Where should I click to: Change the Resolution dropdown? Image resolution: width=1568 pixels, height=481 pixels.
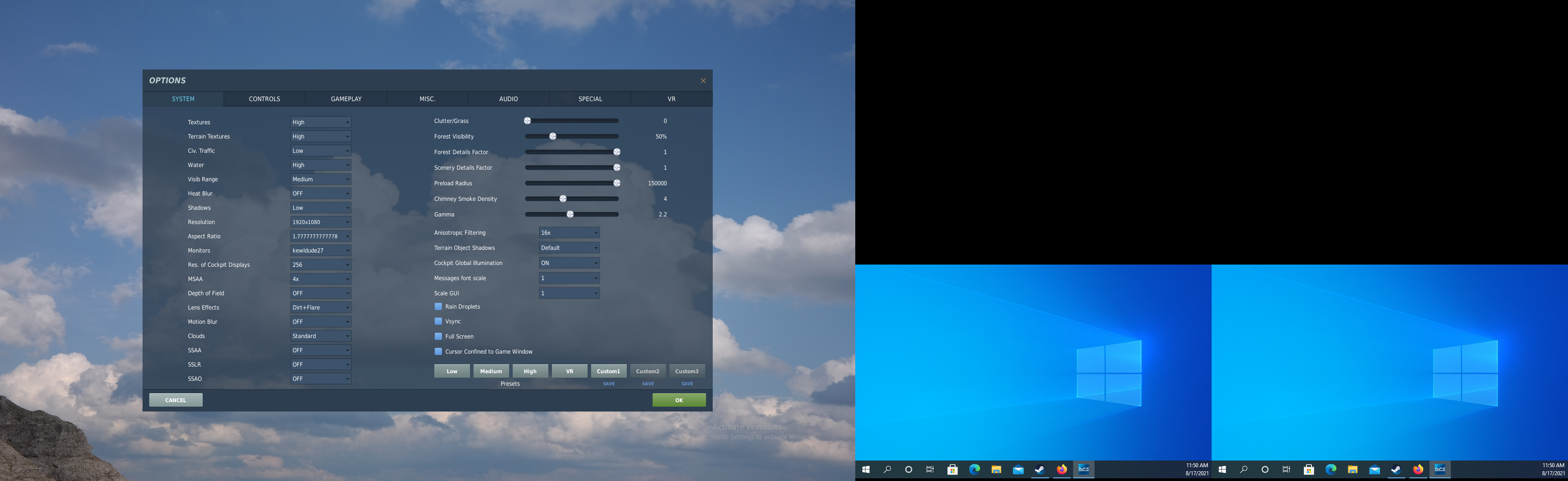[x=321, y=222]
